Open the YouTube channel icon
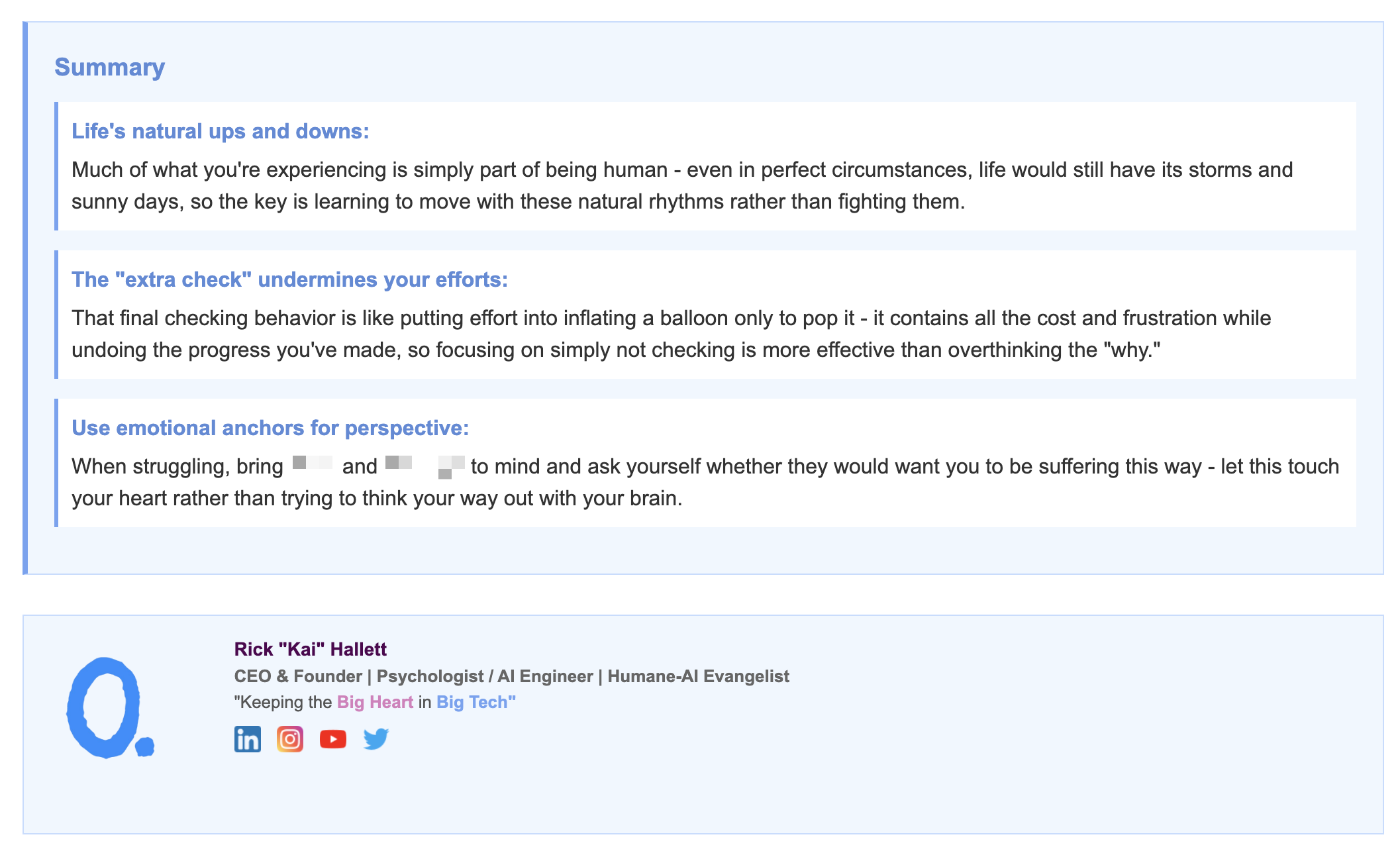This screenshot has width=1400, height=853. click(x=333, y=739)
